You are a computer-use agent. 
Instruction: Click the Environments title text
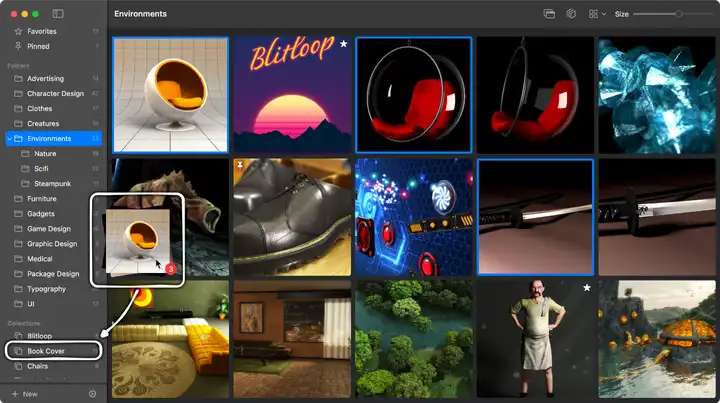click(x=141, y=14)
